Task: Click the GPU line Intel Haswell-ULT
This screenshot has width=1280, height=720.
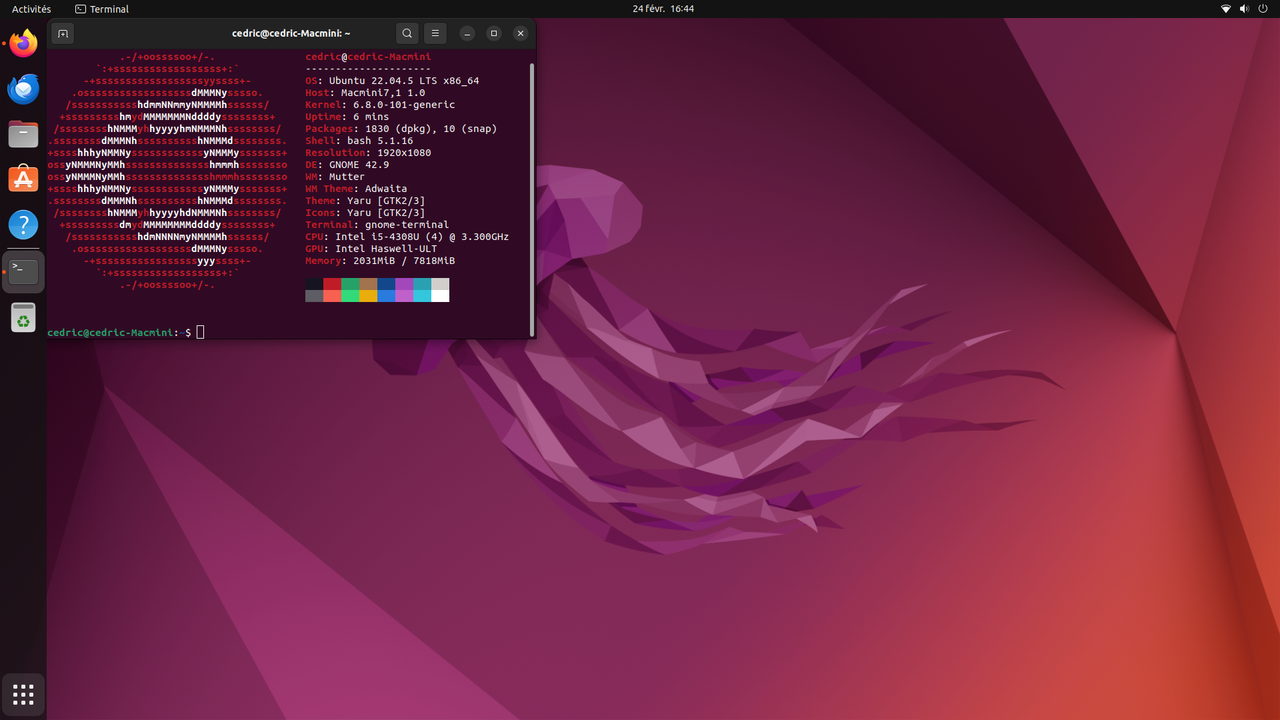Action: tap(371, 249)
